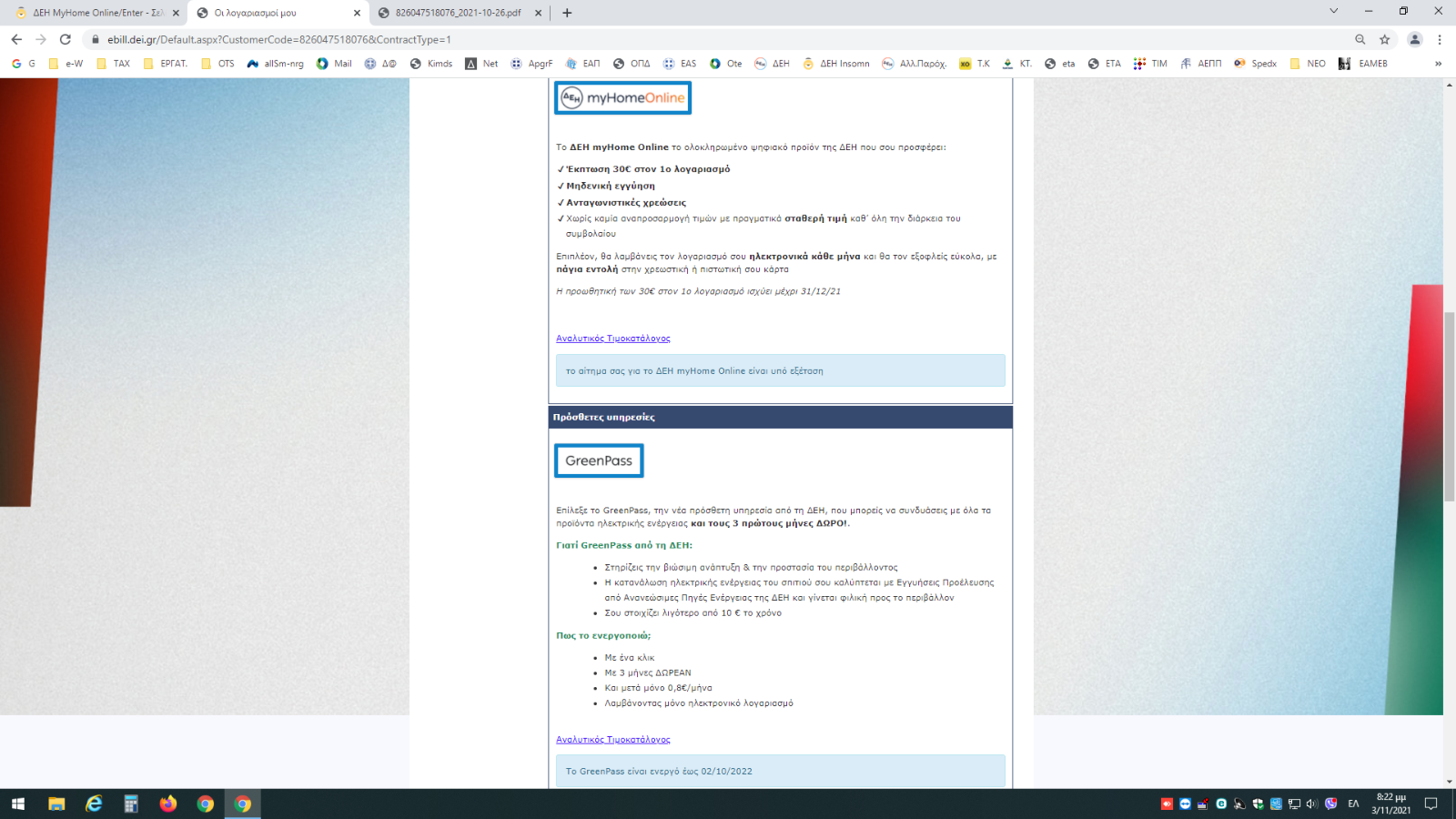Viewport: 1456px width, 819px height.
Task: Open the T.K bookmark
Action: [975, 64]
